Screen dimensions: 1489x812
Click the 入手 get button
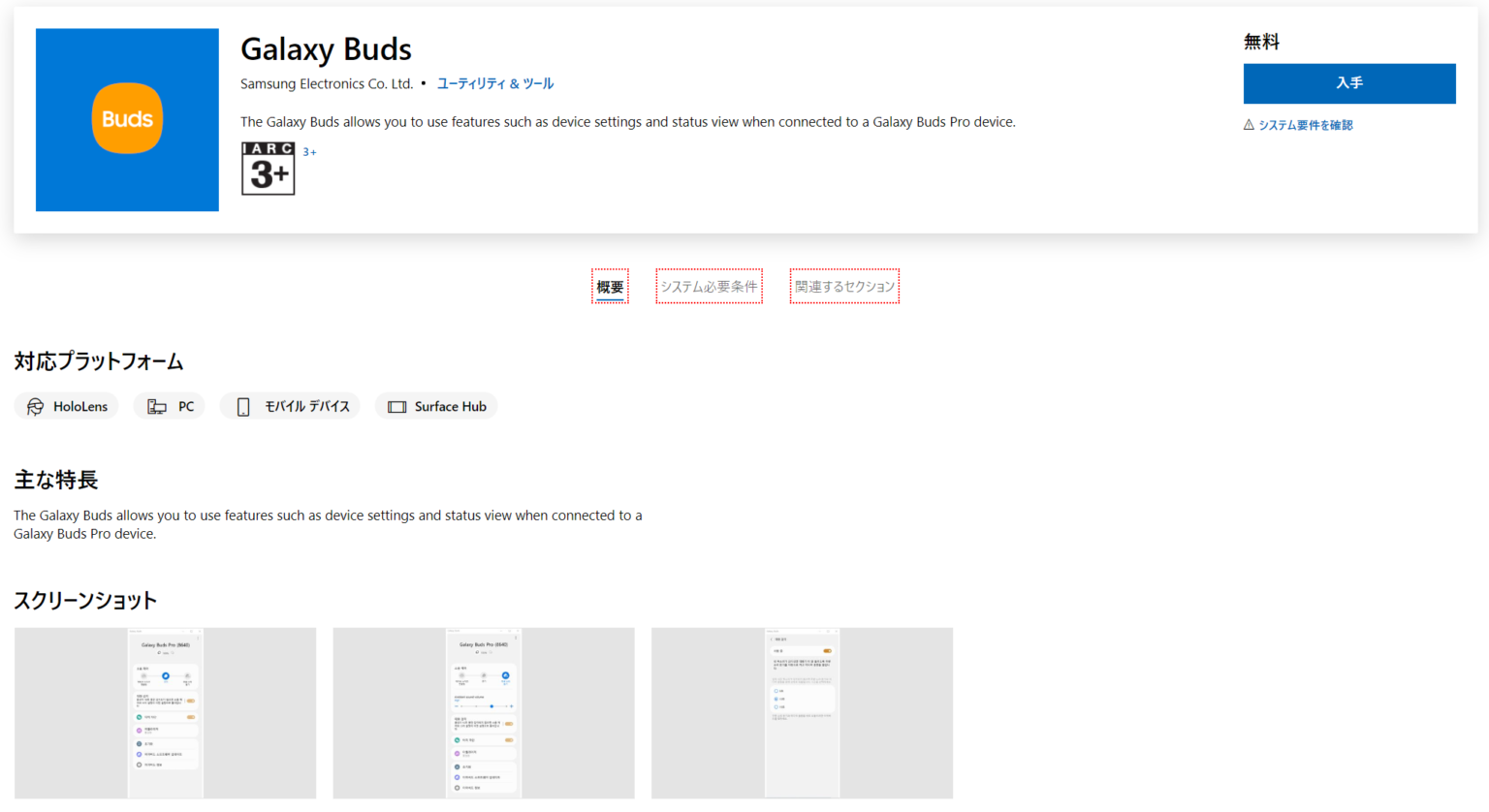tap(1349, 83)
